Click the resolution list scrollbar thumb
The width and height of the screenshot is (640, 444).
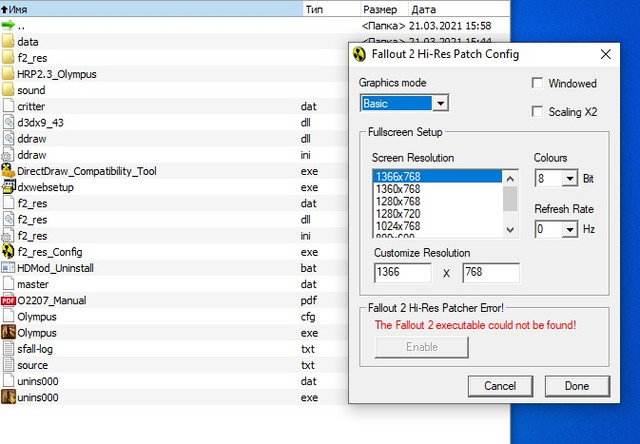510,199
